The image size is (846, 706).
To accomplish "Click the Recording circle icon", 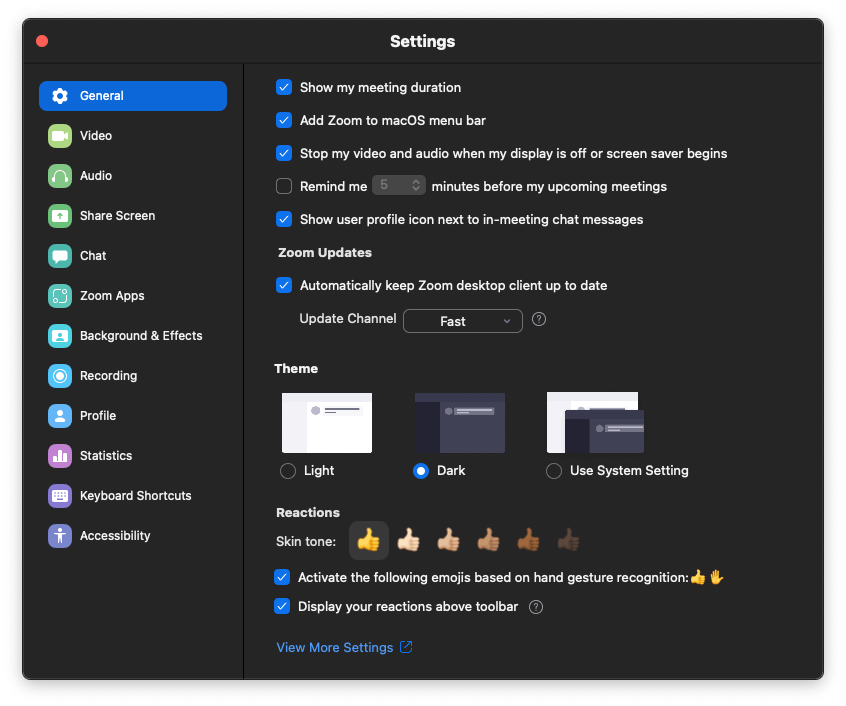I will [x=60, y=375].
